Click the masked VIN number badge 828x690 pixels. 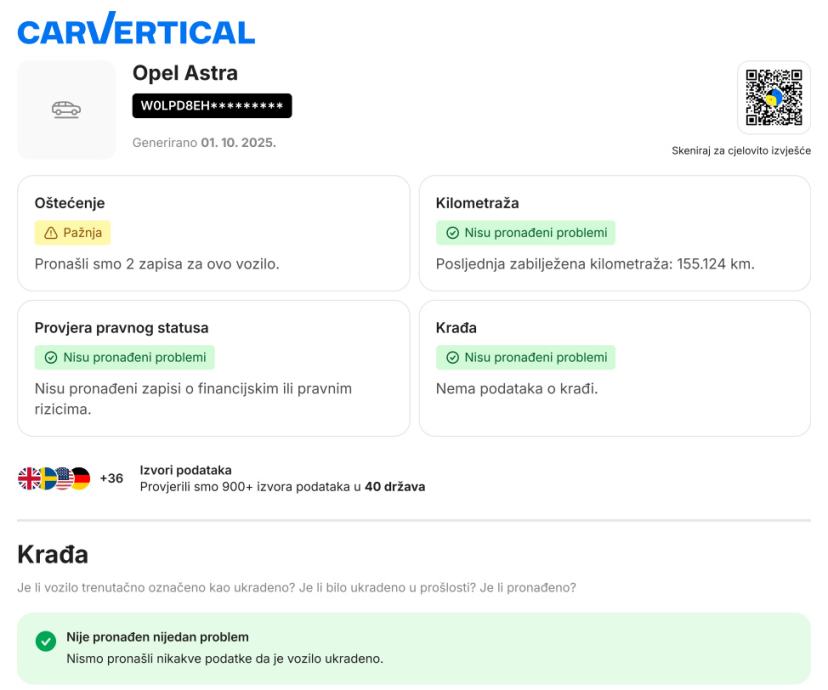[x=212, y=106]
